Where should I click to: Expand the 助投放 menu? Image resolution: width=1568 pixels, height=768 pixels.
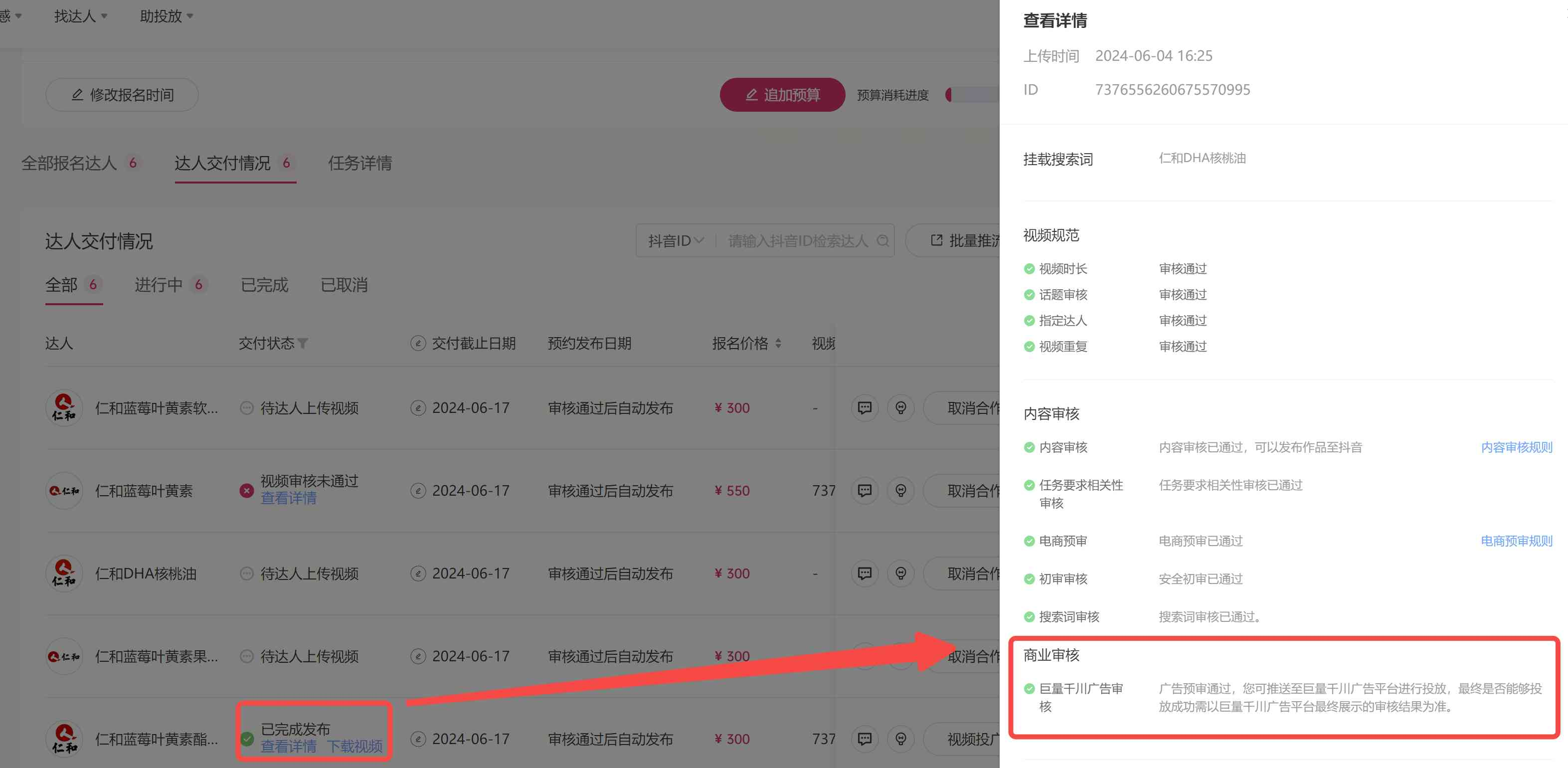[166, 16]
